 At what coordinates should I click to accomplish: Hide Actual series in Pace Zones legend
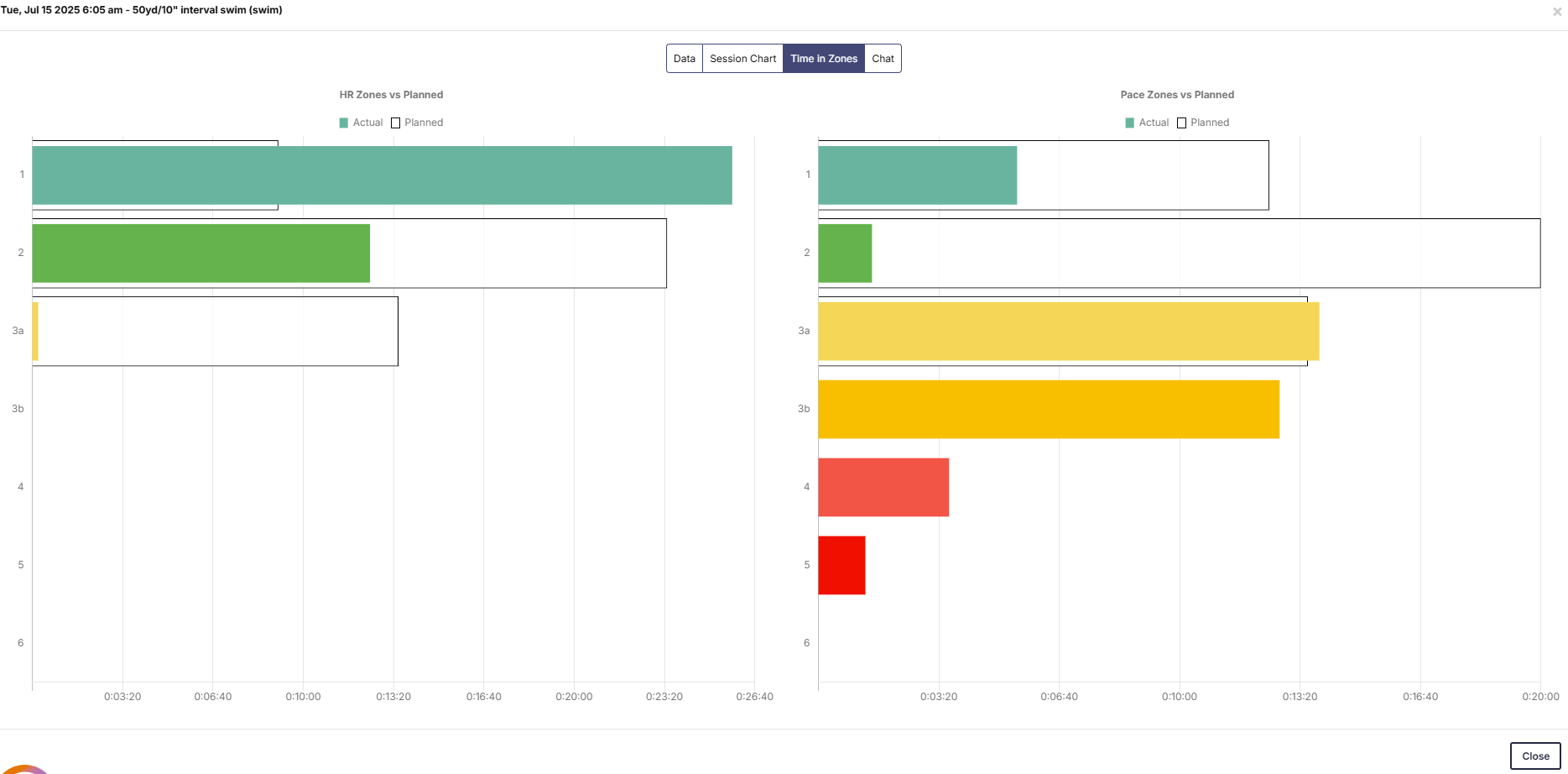tap(1147, 123)
